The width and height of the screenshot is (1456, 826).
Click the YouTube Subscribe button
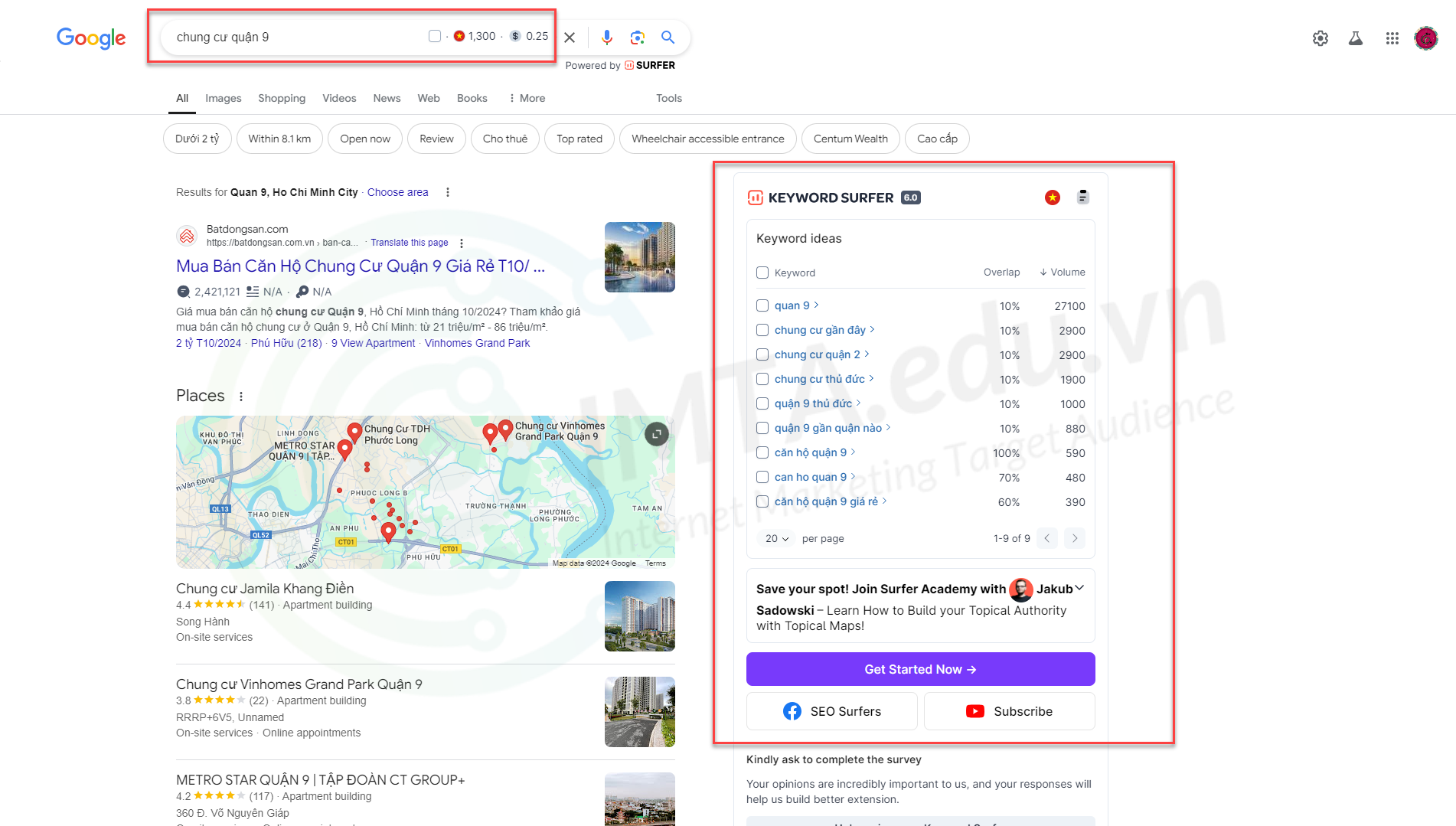coord(1010,711)
